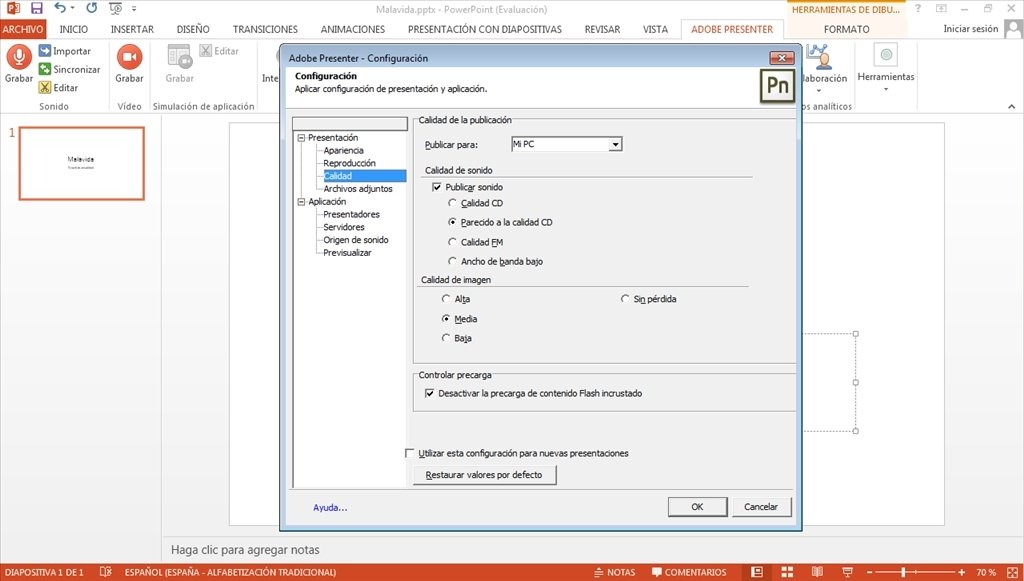Click OK in the Configuración dialog

[697, 507]
